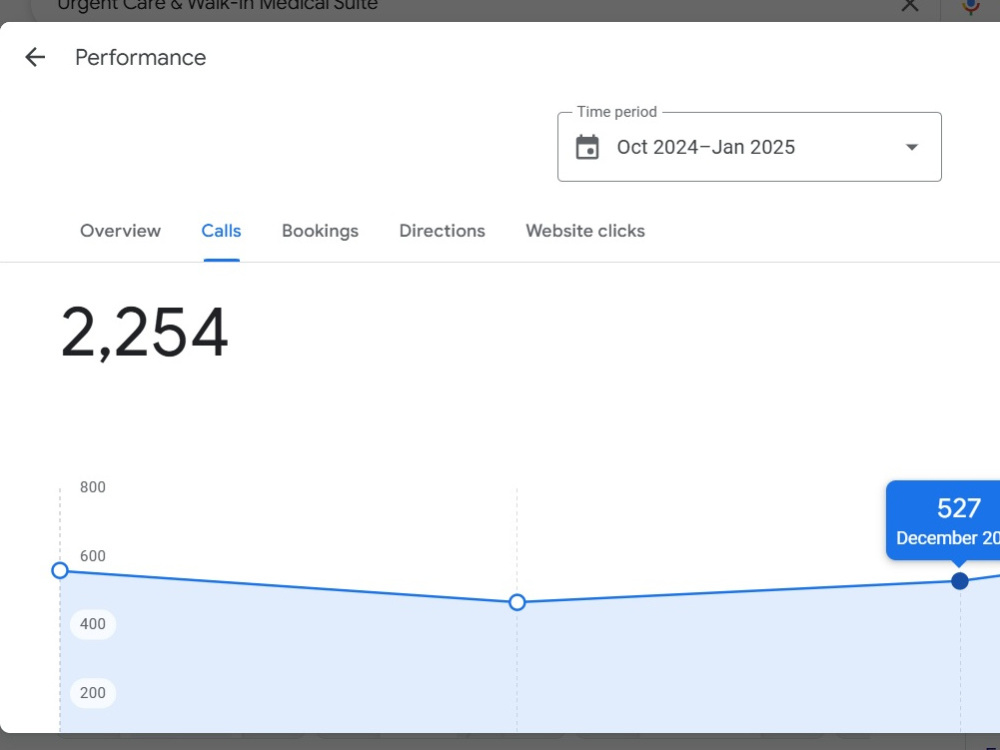
Task: Expand the Time period dropdown arrow
Action: click(912, 147)
